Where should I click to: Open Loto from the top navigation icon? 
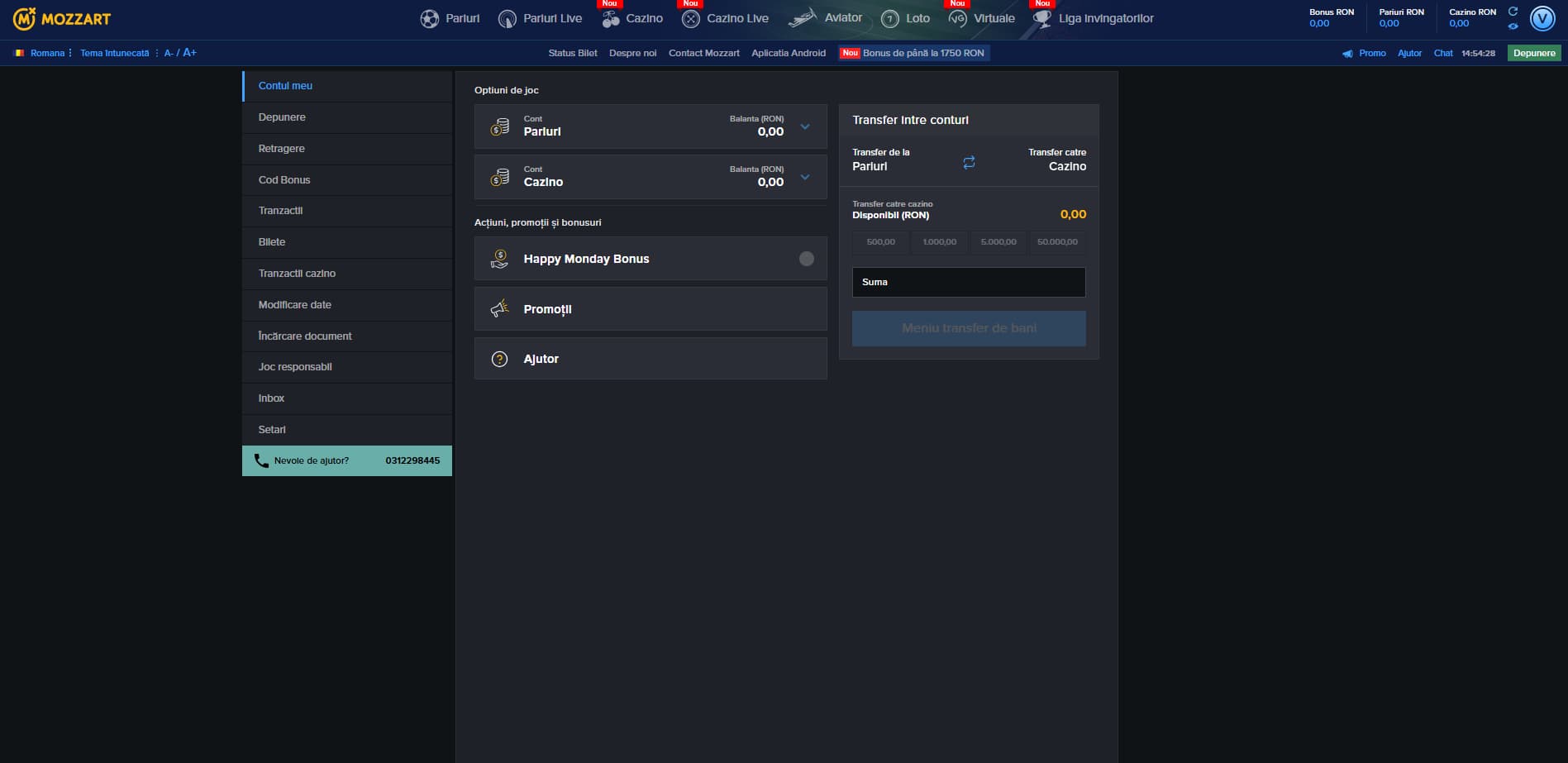890,19
